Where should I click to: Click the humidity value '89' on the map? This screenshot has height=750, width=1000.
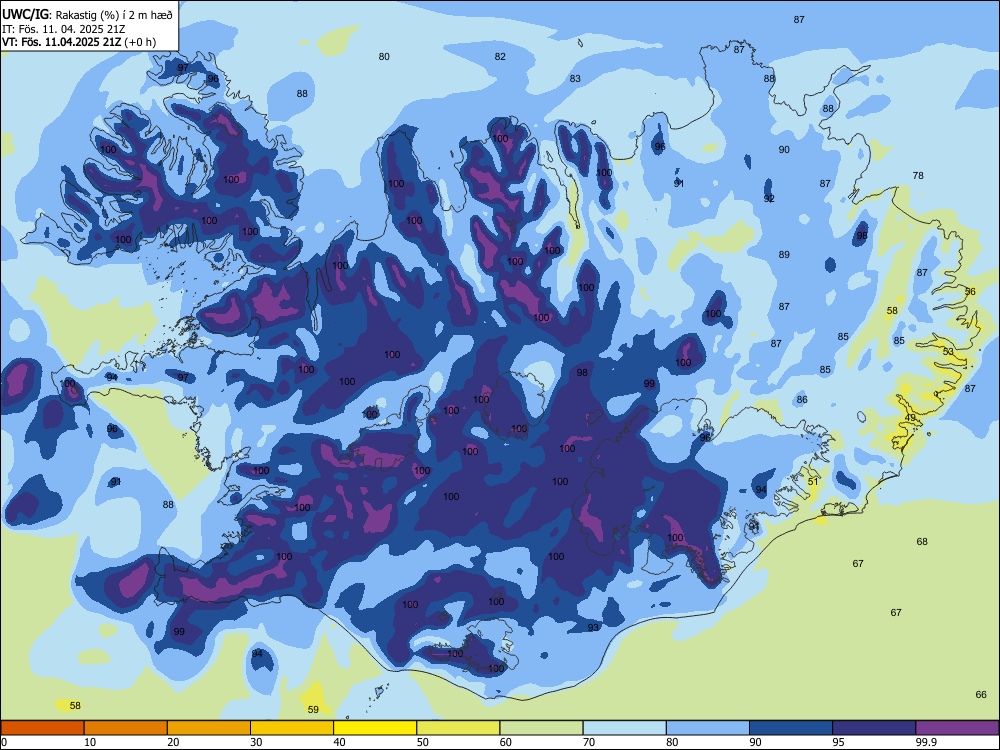tap(784, 254)
